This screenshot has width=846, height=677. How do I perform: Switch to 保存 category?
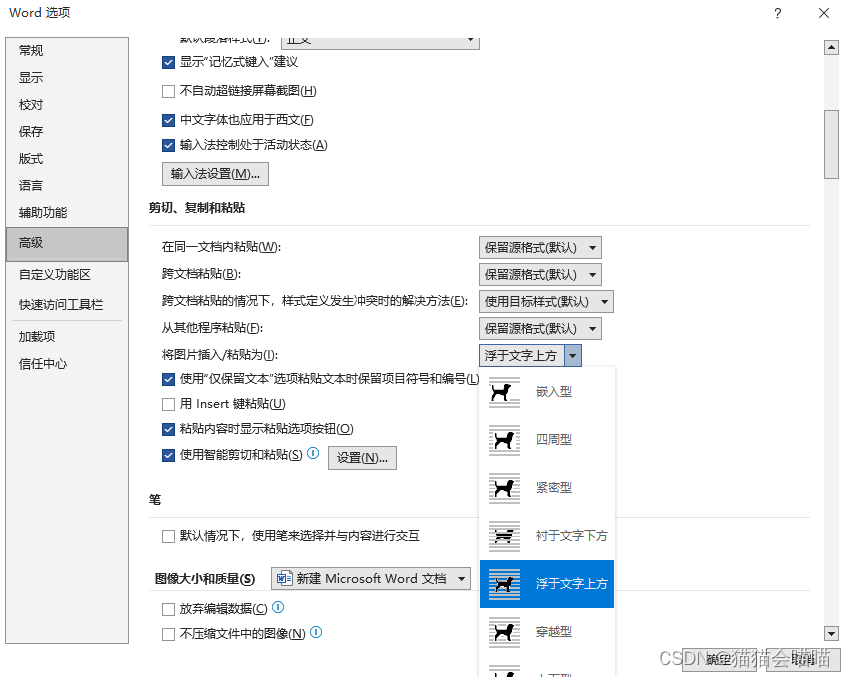[67, 132]
